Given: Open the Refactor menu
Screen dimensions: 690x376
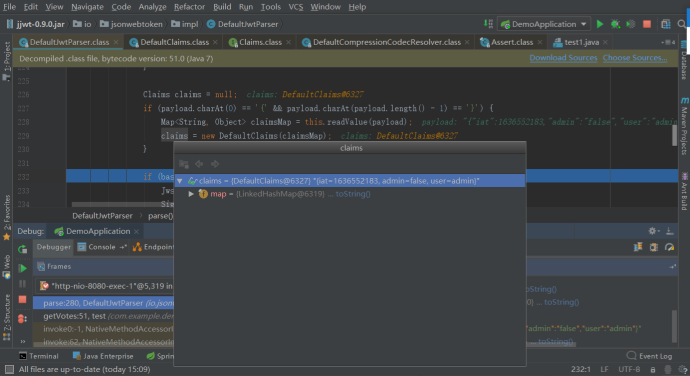Looking at the screenshot, I should [189, 7].
